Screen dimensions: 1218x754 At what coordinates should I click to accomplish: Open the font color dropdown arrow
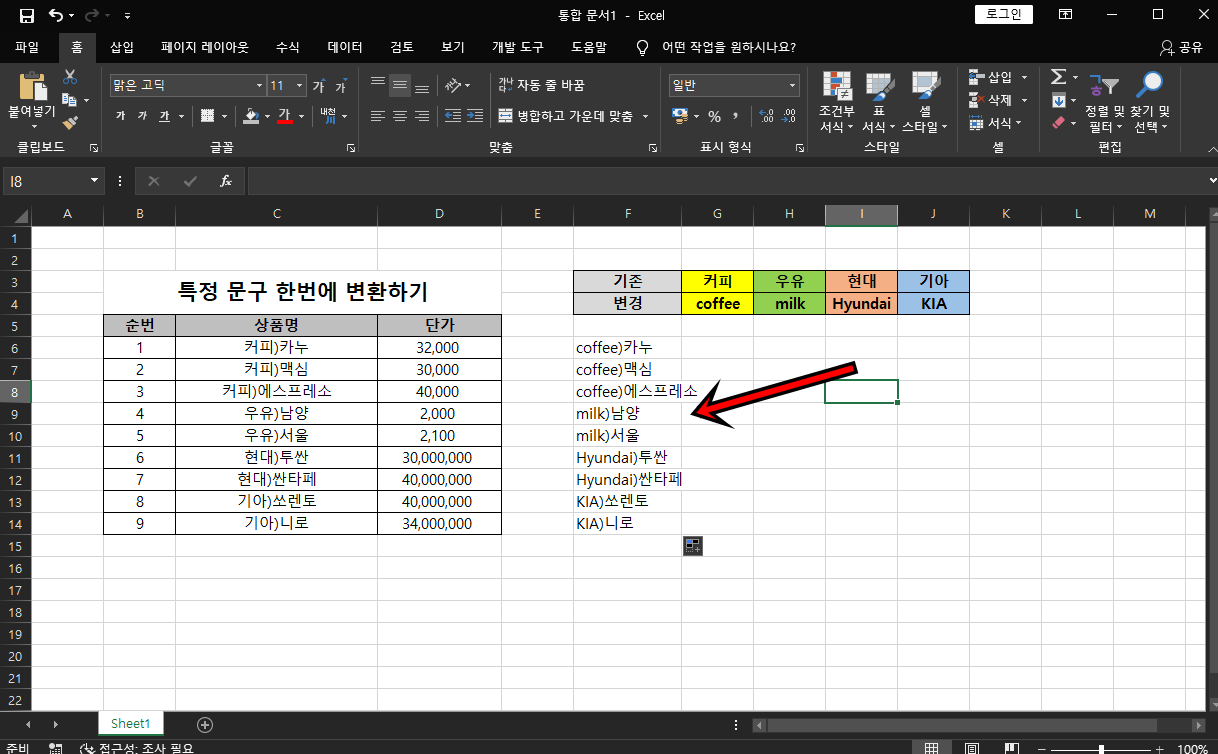pos(301,116)
